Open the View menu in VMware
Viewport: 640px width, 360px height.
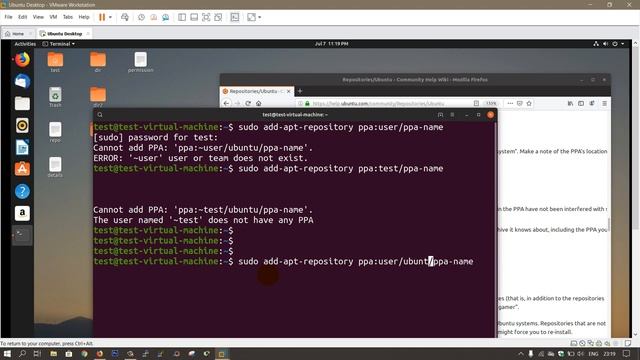[x=38, y=17]
